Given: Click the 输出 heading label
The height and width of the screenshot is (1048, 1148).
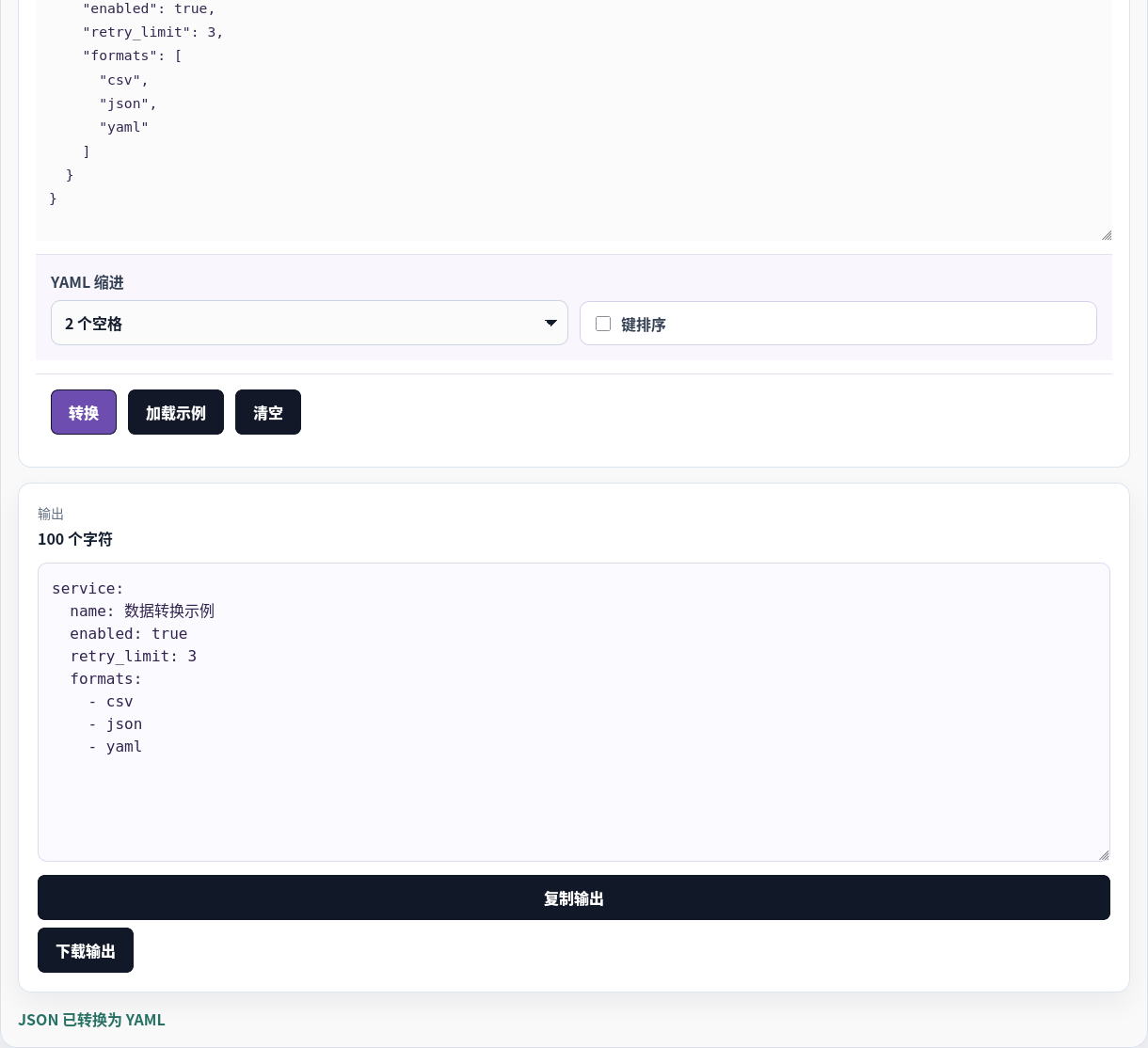Looking at the screenshot, I should 51,514.
